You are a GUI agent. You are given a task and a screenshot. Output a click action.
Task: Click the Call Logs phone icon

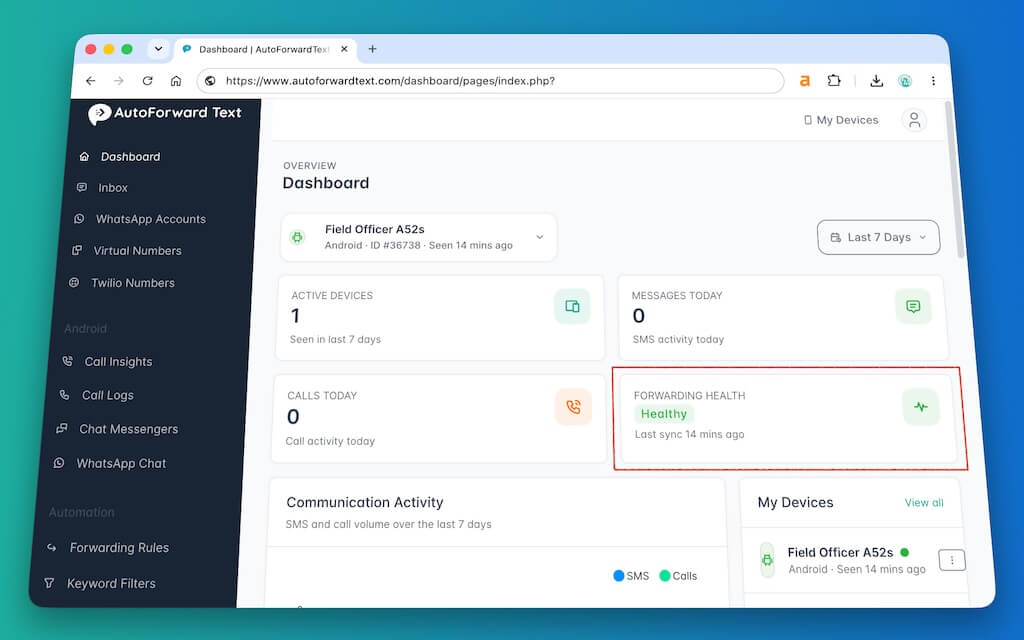pos(64,394)
